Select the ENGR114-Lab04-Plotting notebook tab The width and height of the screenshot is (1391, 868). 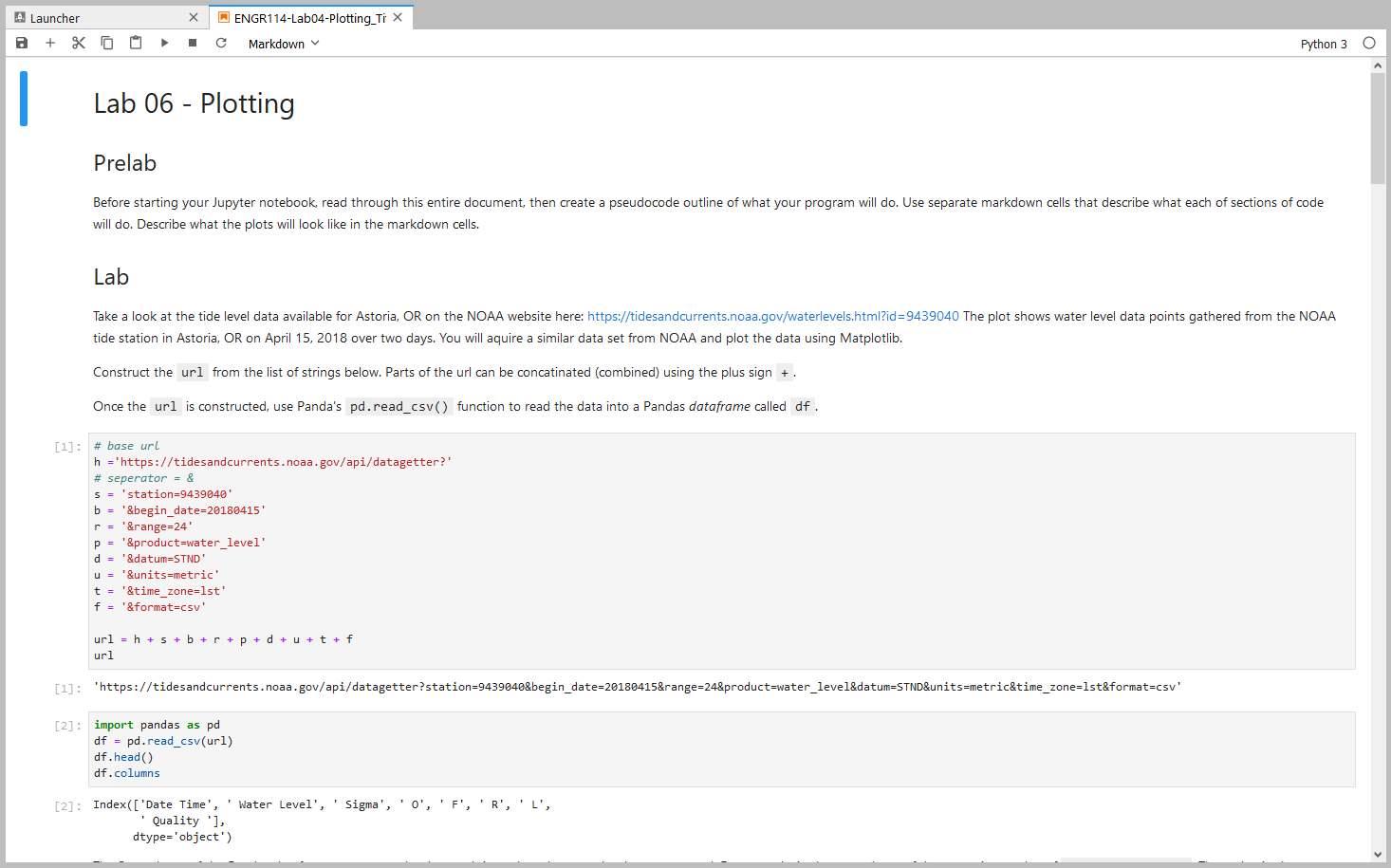(309, 18)
